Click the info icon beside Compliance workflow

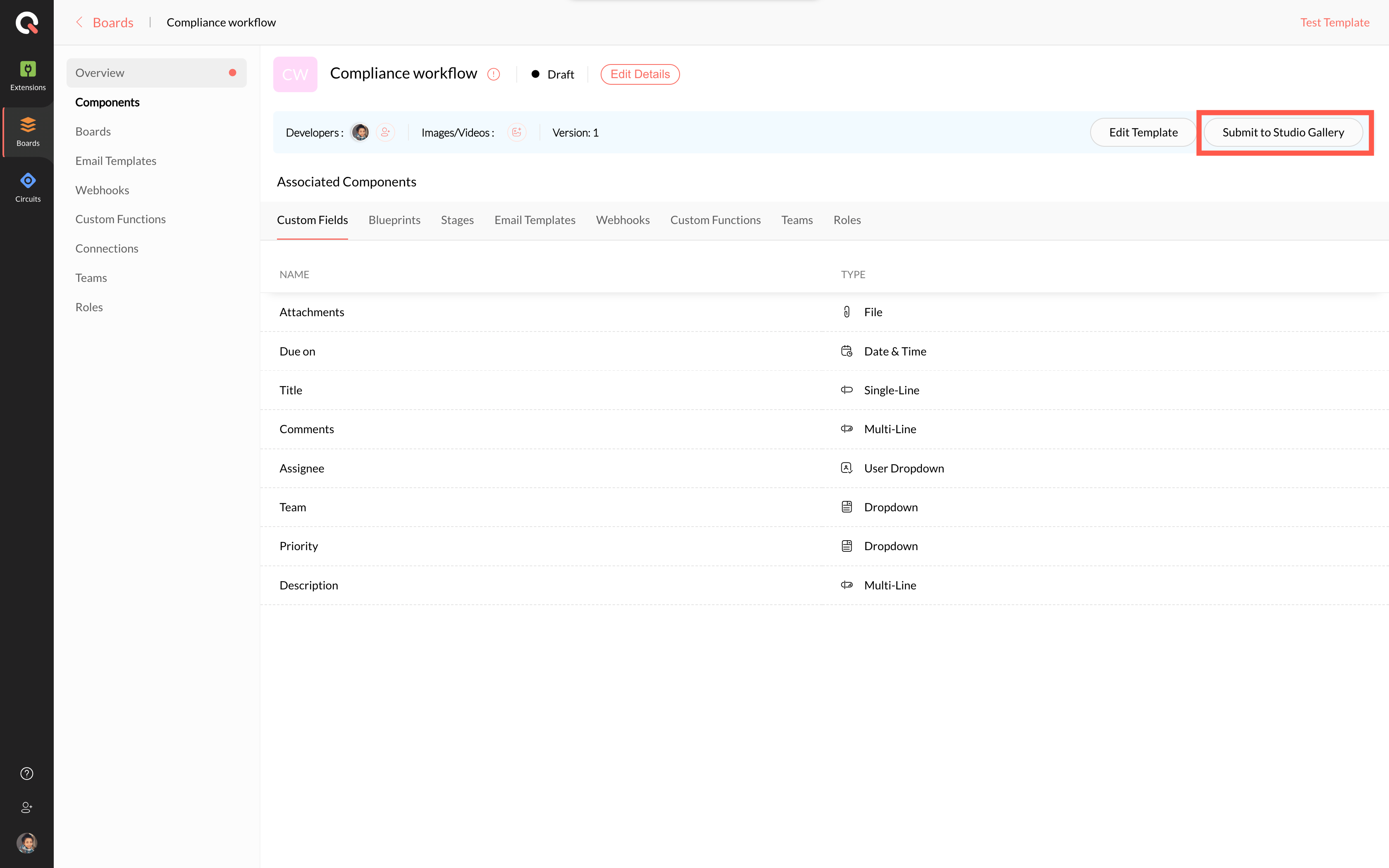[494, 74]
